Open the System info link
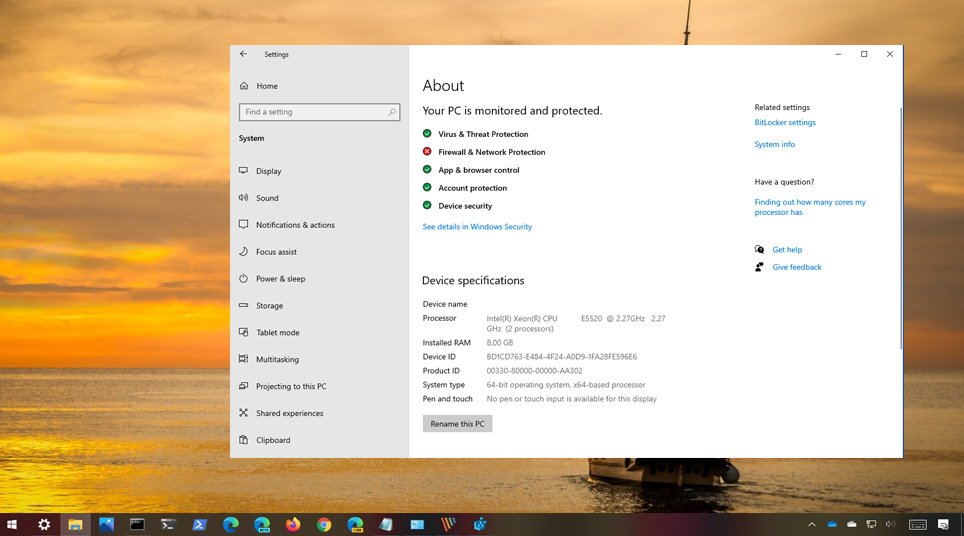This screenshot has width=964, height=536. pyautogui.click(x=774, y=145)
